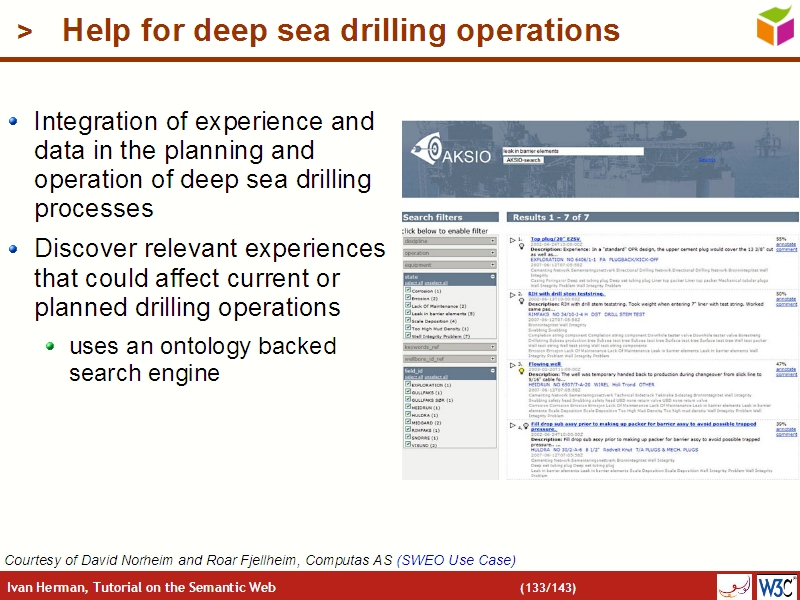Toggle the 'Leak in barrier elements' checkbox
Viewport: 800px width, 600px height.
point(407,313)
